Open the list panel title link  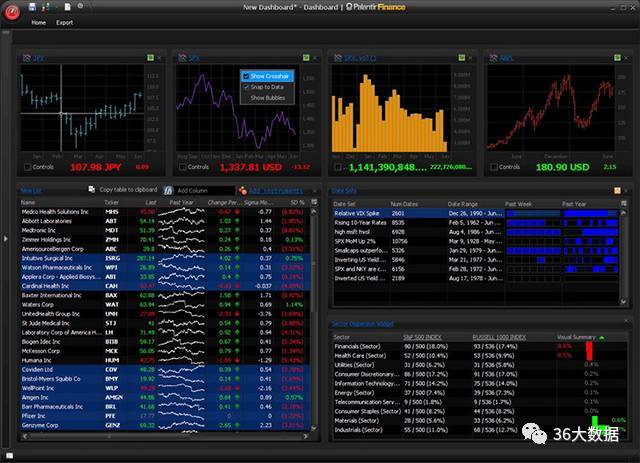[31, 191]
